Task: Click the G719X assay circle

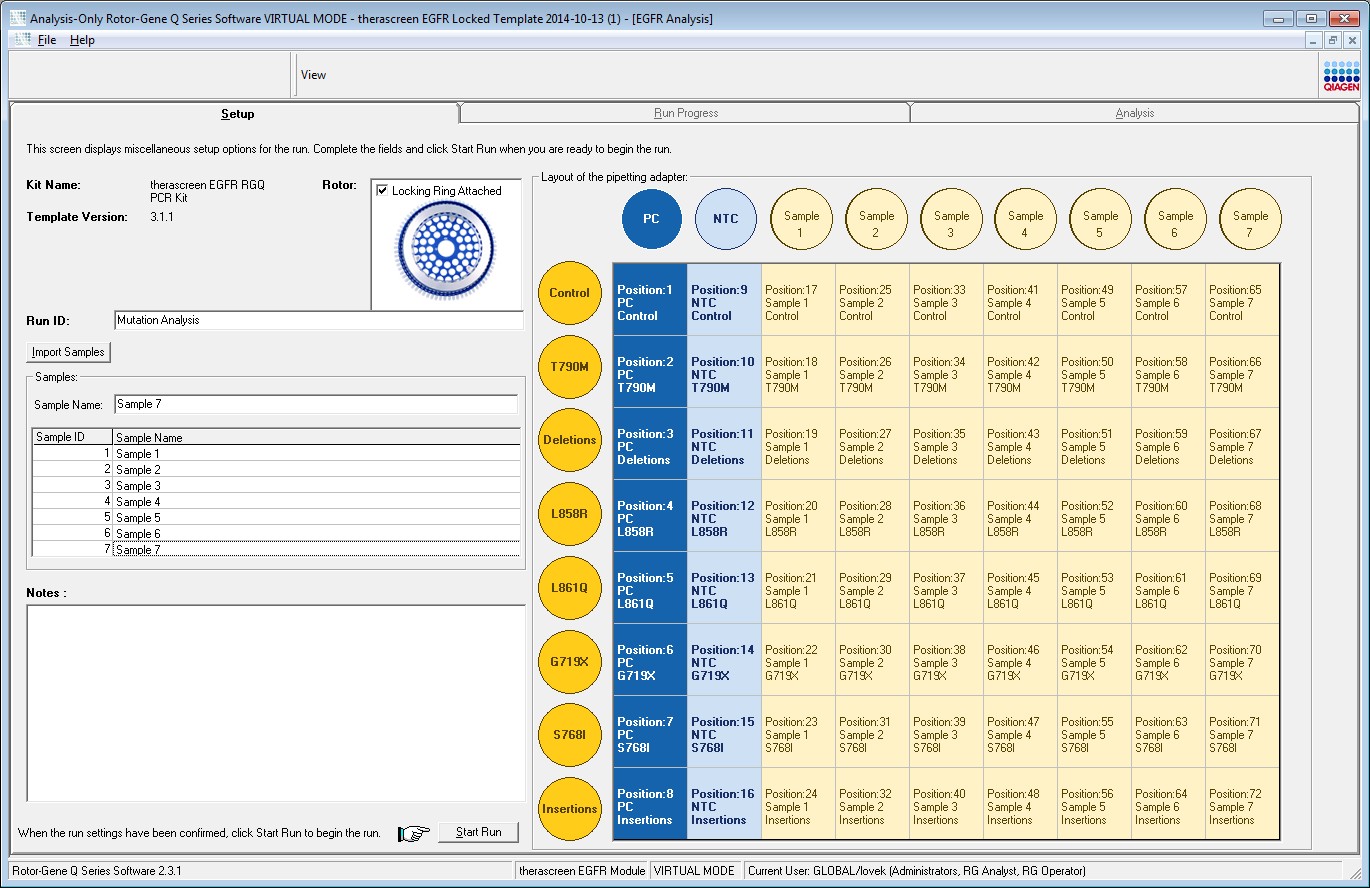Action: pos(569,661)
